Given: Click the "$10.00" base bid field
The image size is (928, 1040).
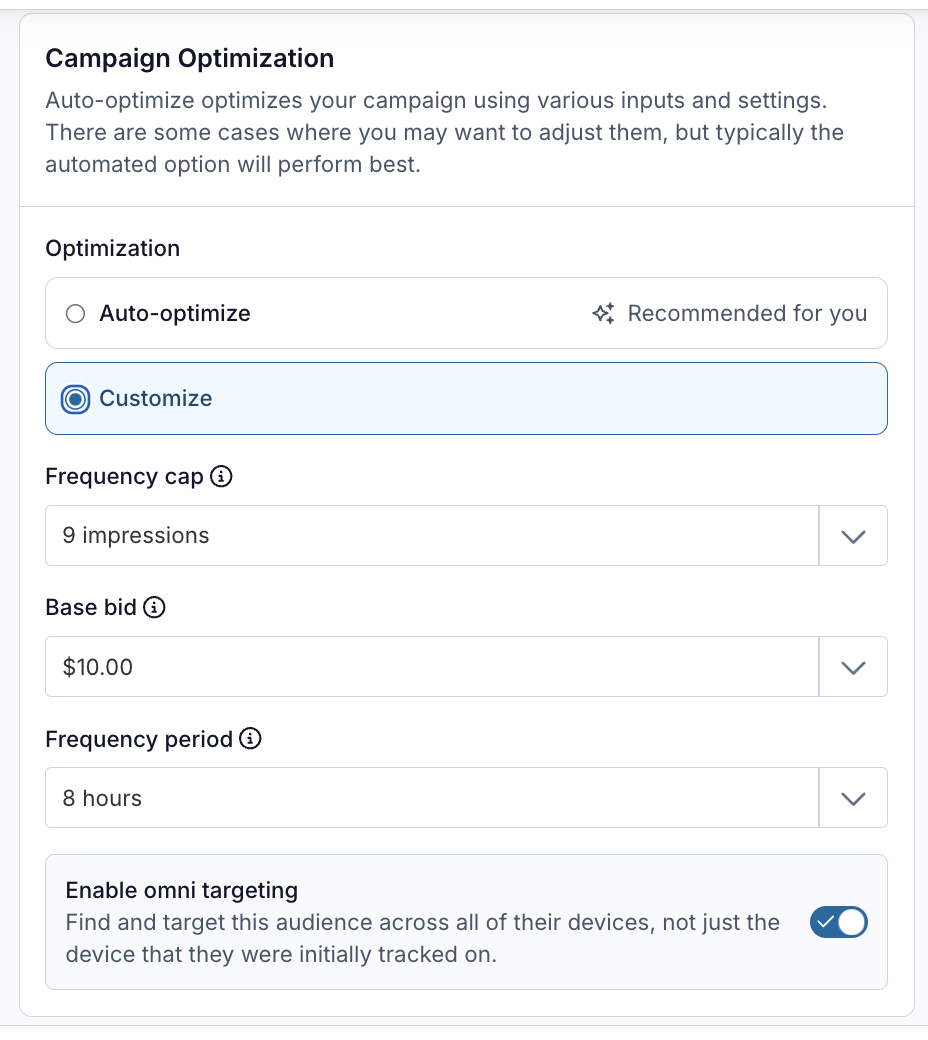Looking at the screenshot, I should click(430, 667).
